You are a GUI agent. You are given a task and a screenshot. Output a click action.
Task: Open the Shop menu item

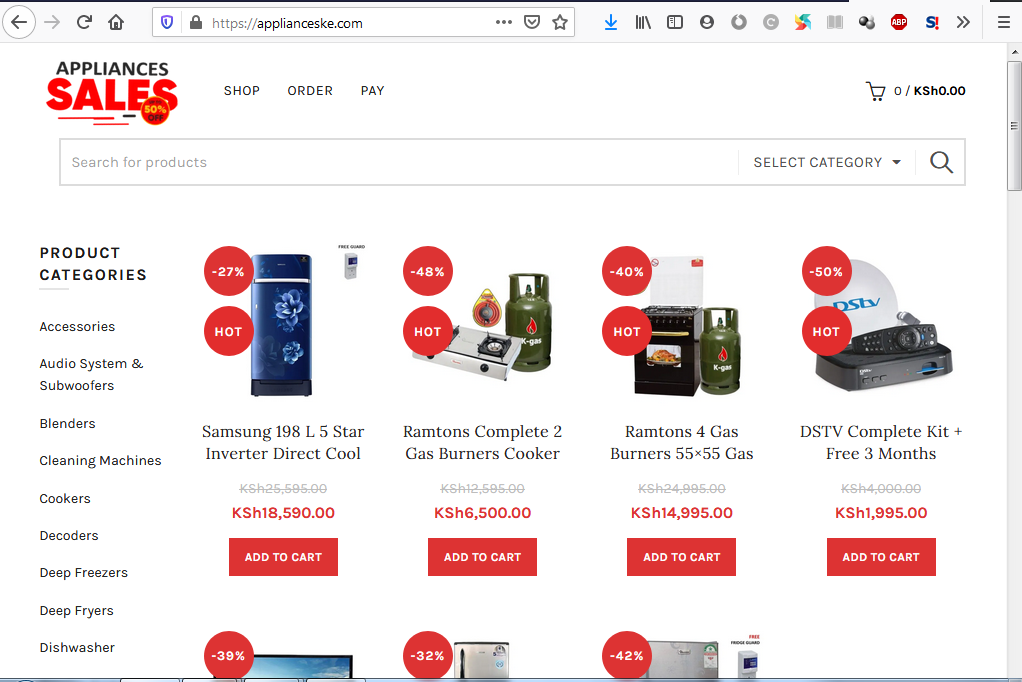click(x=242, y=91)
